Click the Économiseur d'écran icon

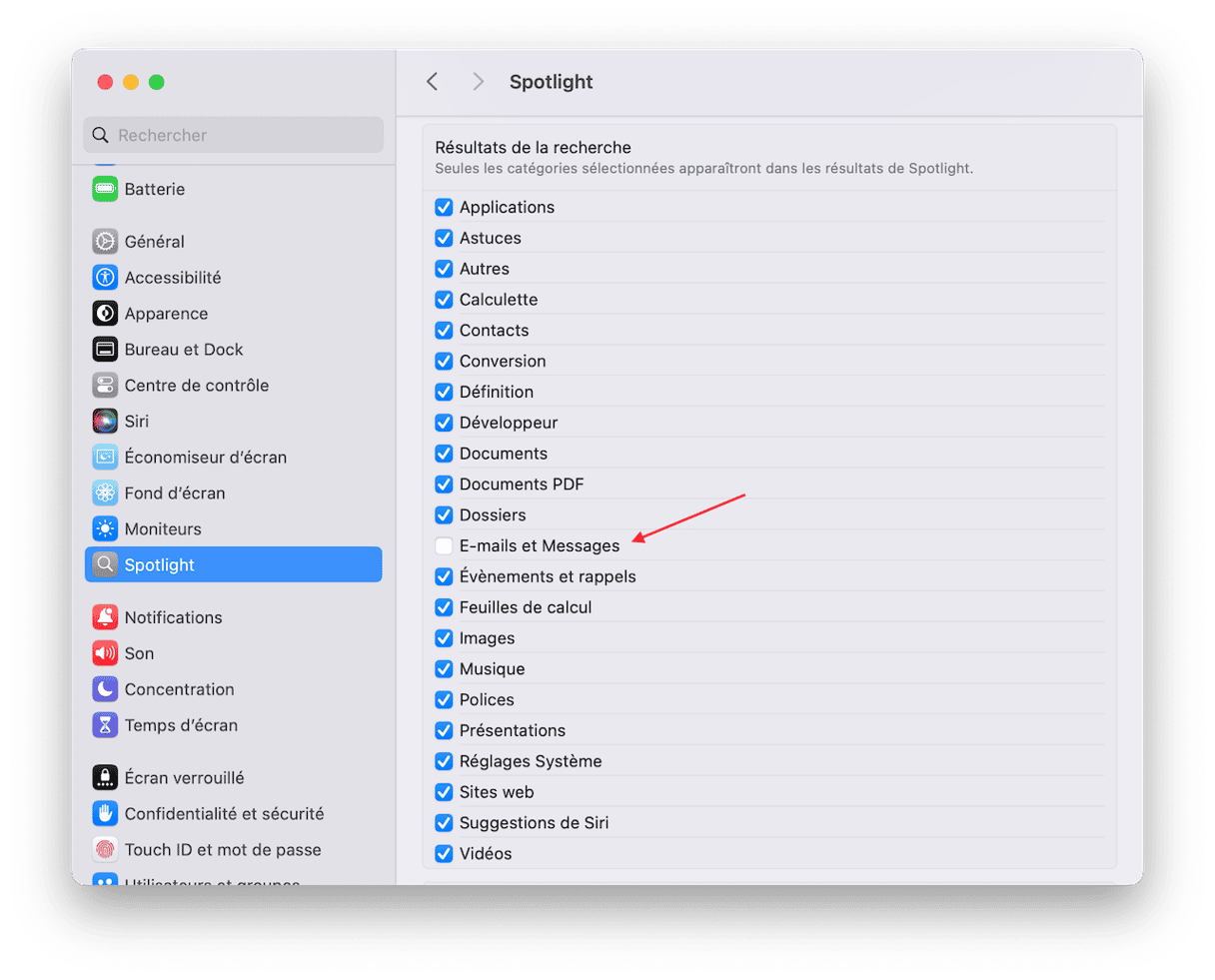[x=105, y=458]
